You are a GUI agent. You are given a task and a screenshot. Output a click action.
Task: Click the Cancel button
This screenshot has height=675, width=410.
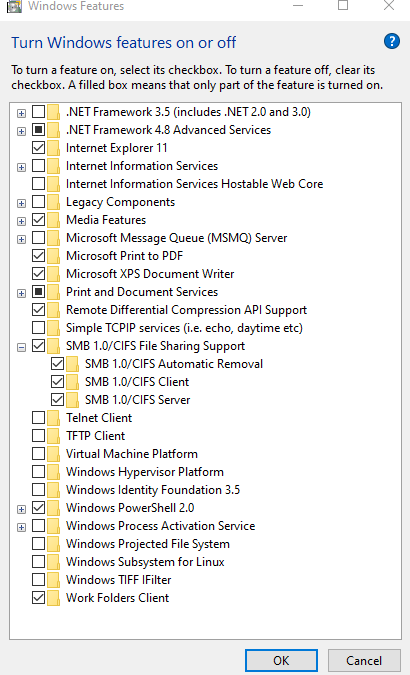coord(364,660)
